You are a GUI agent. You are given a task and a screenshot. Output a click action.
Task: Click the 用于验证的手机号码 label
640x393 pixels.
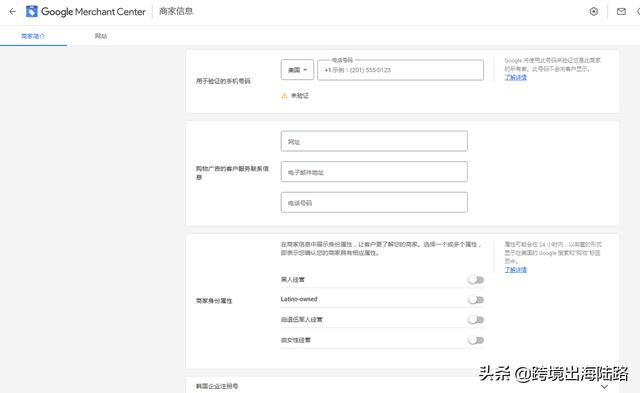coord(223,81)
